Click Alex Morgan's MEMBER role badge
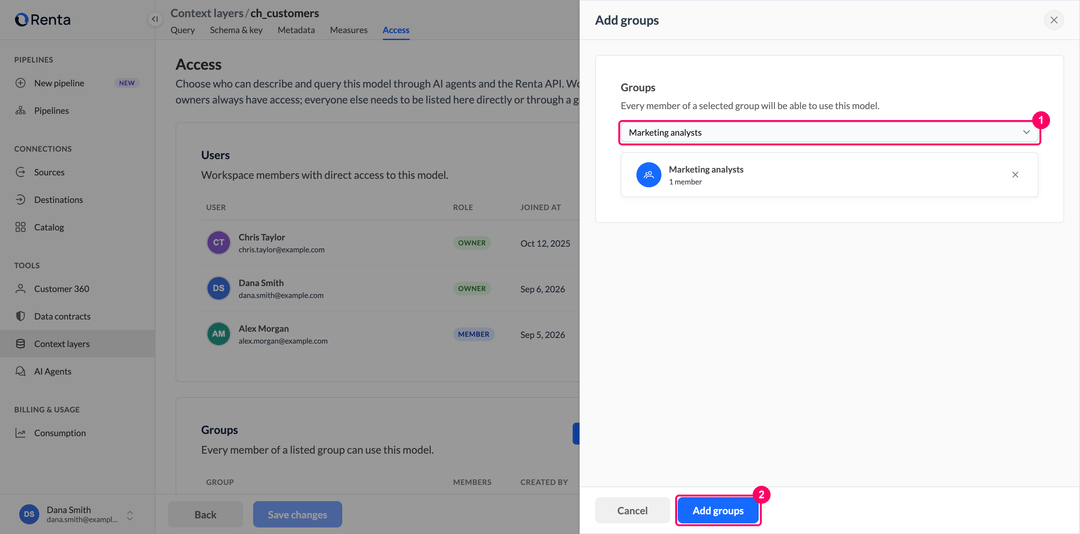Image resolution: width=1080 pixels, height=534 pixels. tap(474, 333)
